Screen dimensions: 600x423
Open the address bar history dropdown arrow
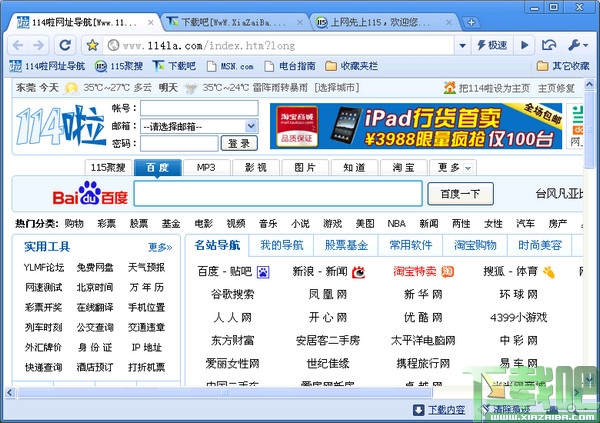point(462,46)
